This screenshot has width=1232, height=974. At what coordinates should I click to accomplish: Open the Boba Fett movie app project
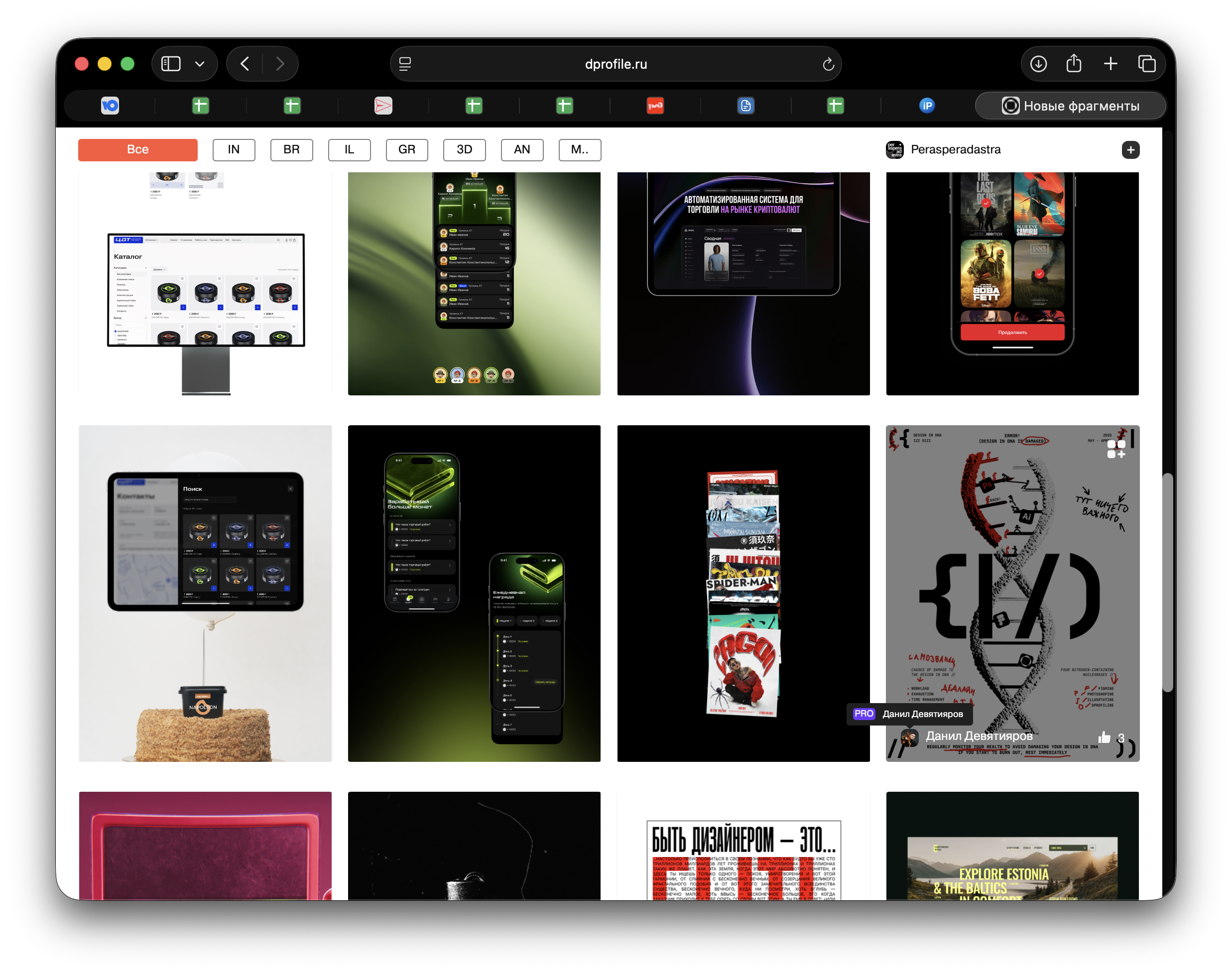pos(1012,283)
